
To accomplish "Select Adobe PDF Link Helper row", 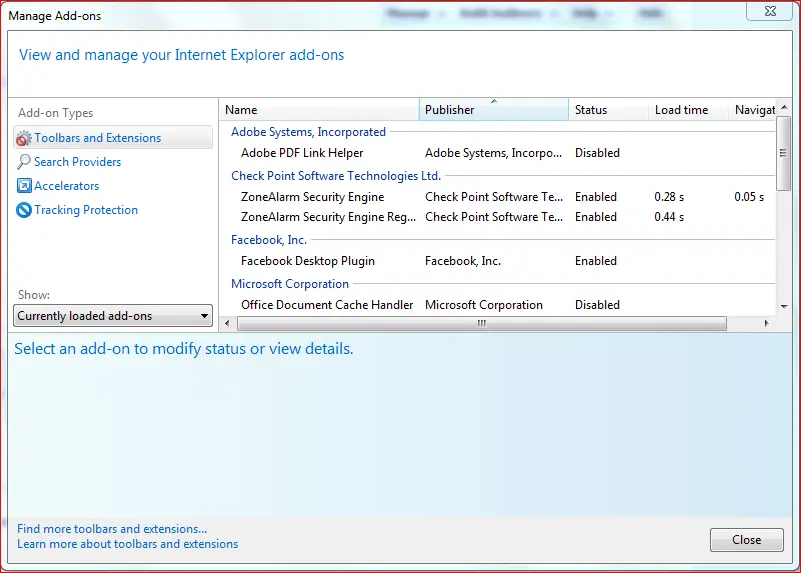I will click(x=498, y=153).
